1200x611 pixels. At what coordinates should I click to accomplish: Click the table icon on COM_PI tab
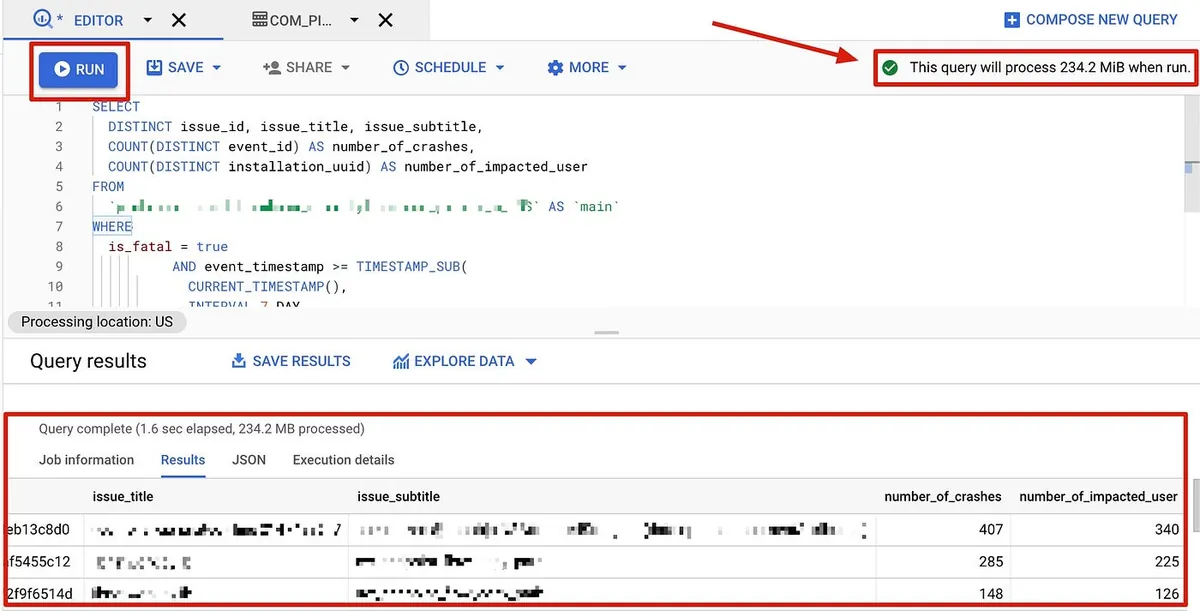pyautogui.click(x=259, y=20)
